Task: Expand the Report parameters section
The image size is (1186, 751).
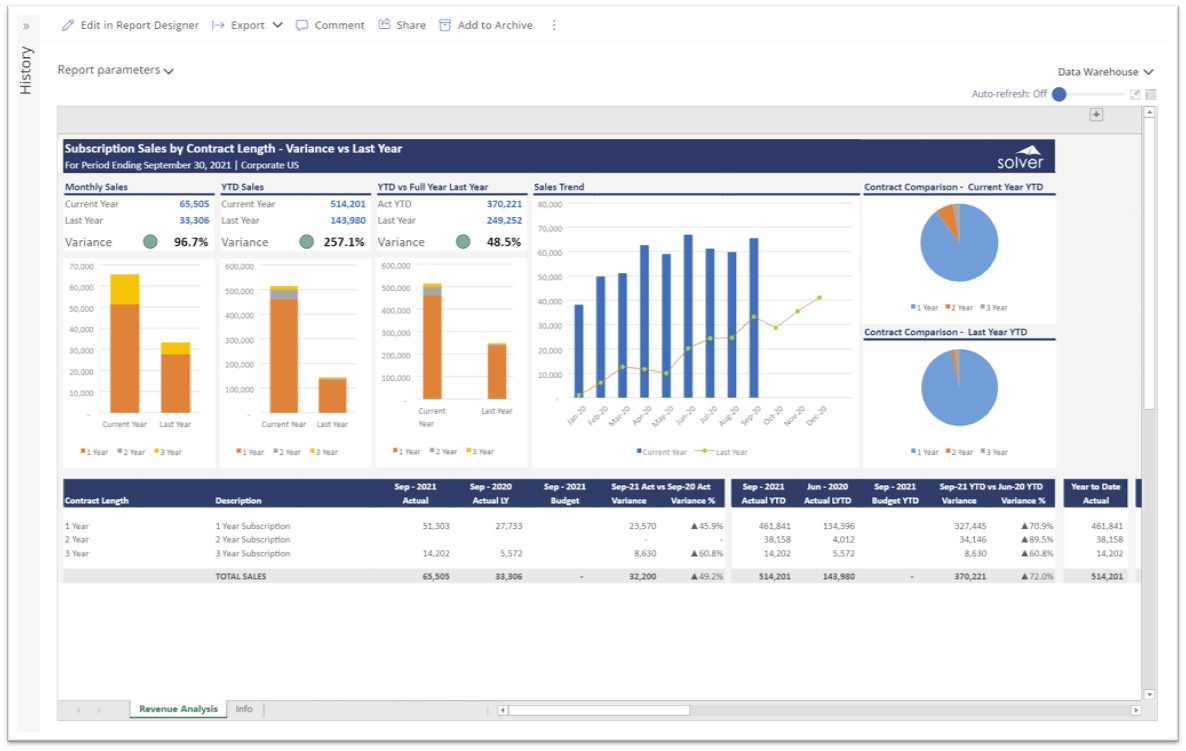Action: point(115,71)
